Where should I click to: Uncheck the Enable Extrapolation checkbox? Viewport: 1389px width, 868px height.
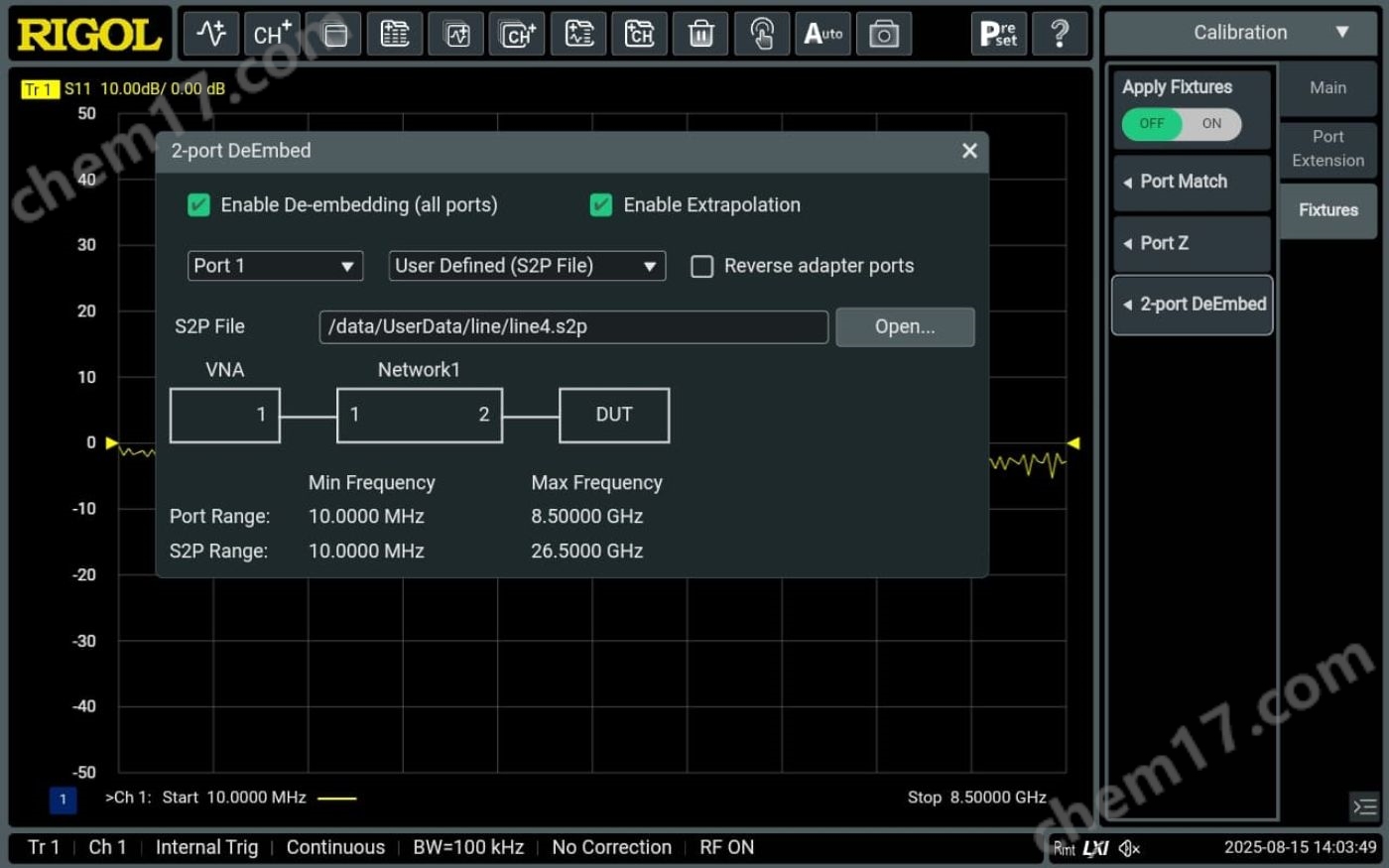coord(601,205)
